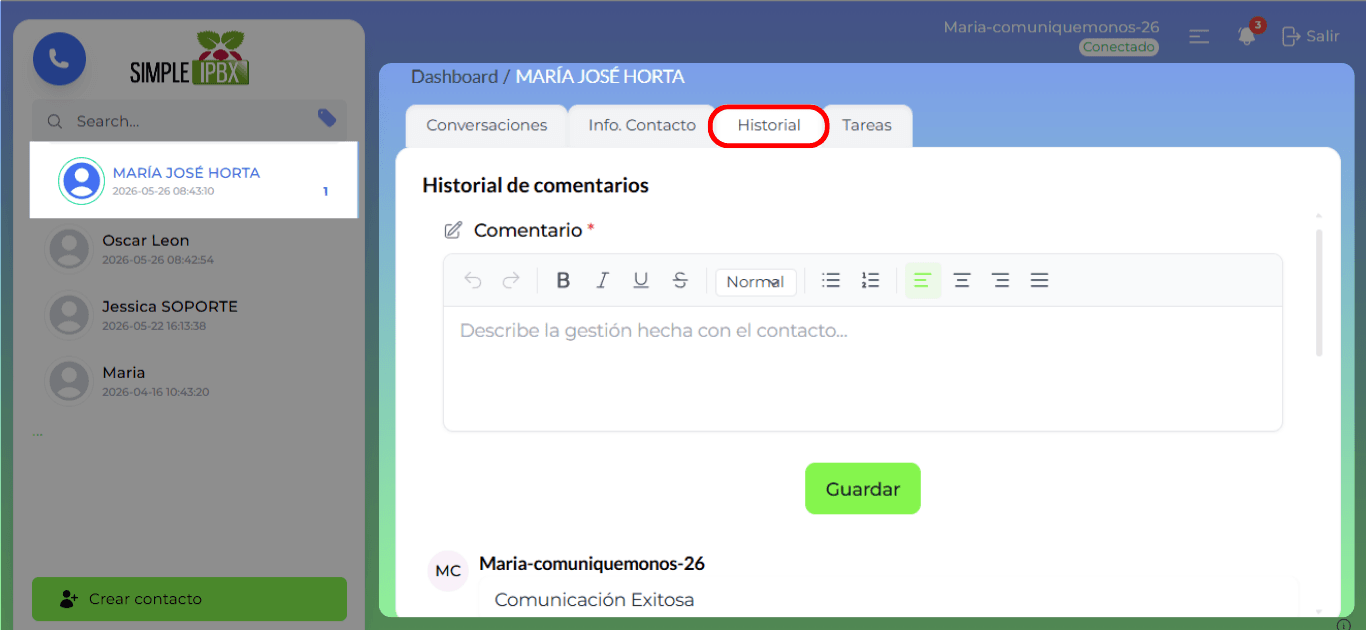Align comment text left

(923, 281)
